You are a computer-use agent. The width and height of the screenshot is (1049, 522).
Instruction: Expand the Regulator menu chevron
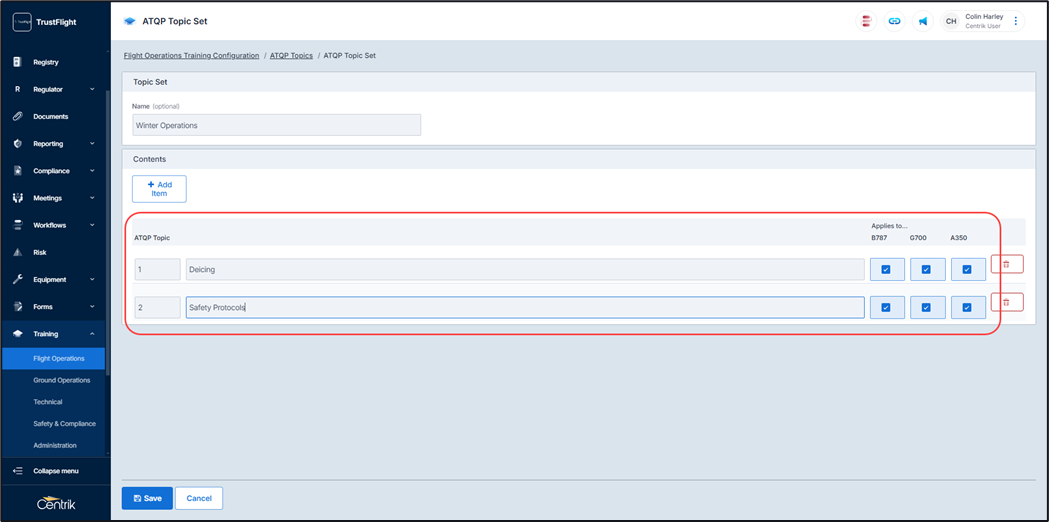[x=92, y=89]
